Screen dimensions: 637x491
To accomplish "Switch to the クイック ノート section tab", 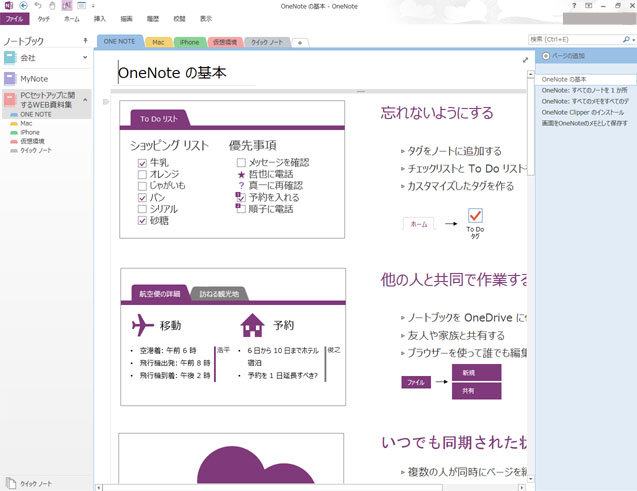I will (x=267, y=42).
